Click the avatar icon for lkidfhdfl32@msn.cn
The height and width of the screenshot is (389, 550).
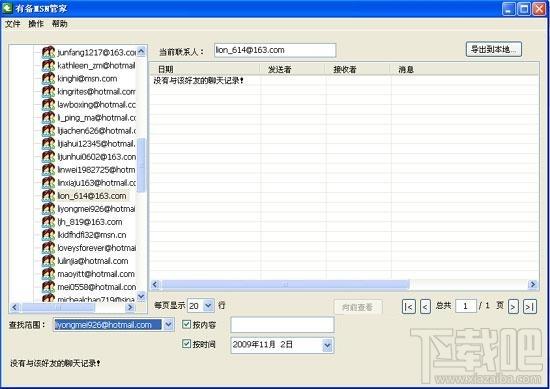(48, 235)
